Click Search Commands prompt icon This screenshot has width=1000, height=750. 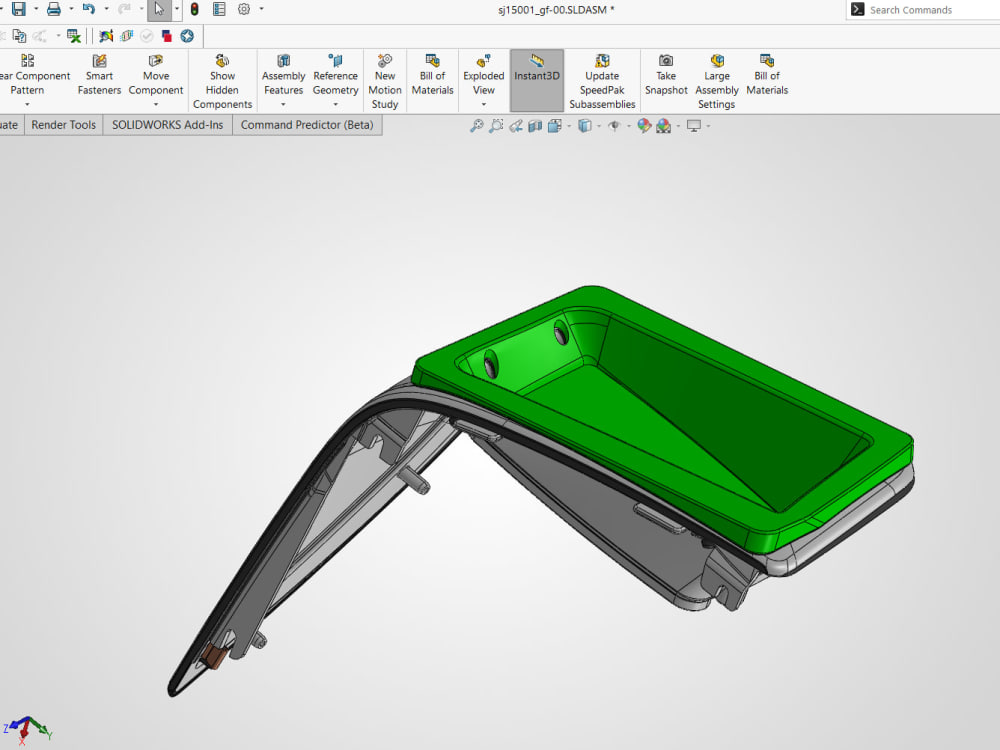point(858,10)
